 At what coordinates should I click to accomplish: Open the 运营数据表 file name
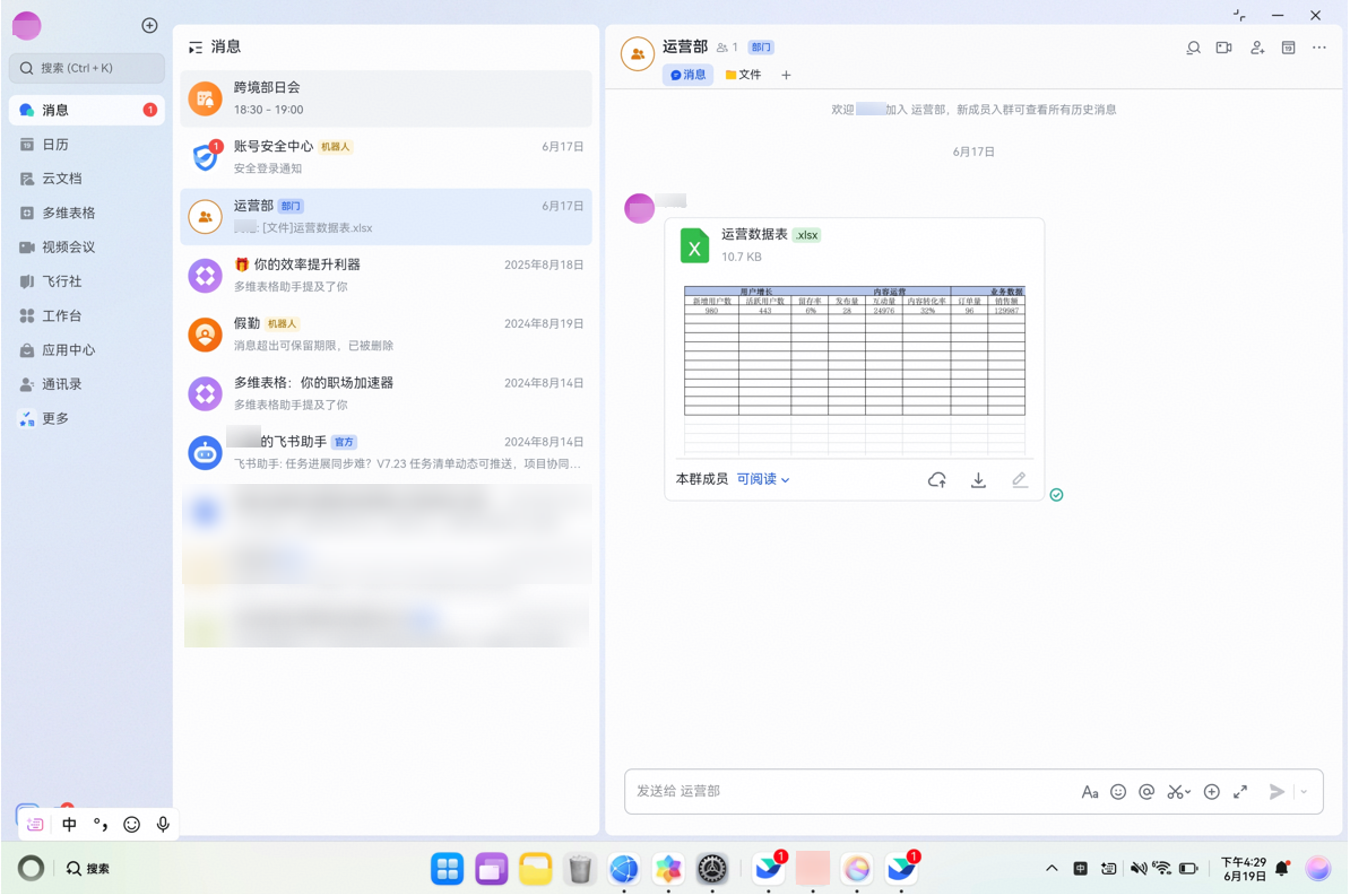[x=755, y=234]
